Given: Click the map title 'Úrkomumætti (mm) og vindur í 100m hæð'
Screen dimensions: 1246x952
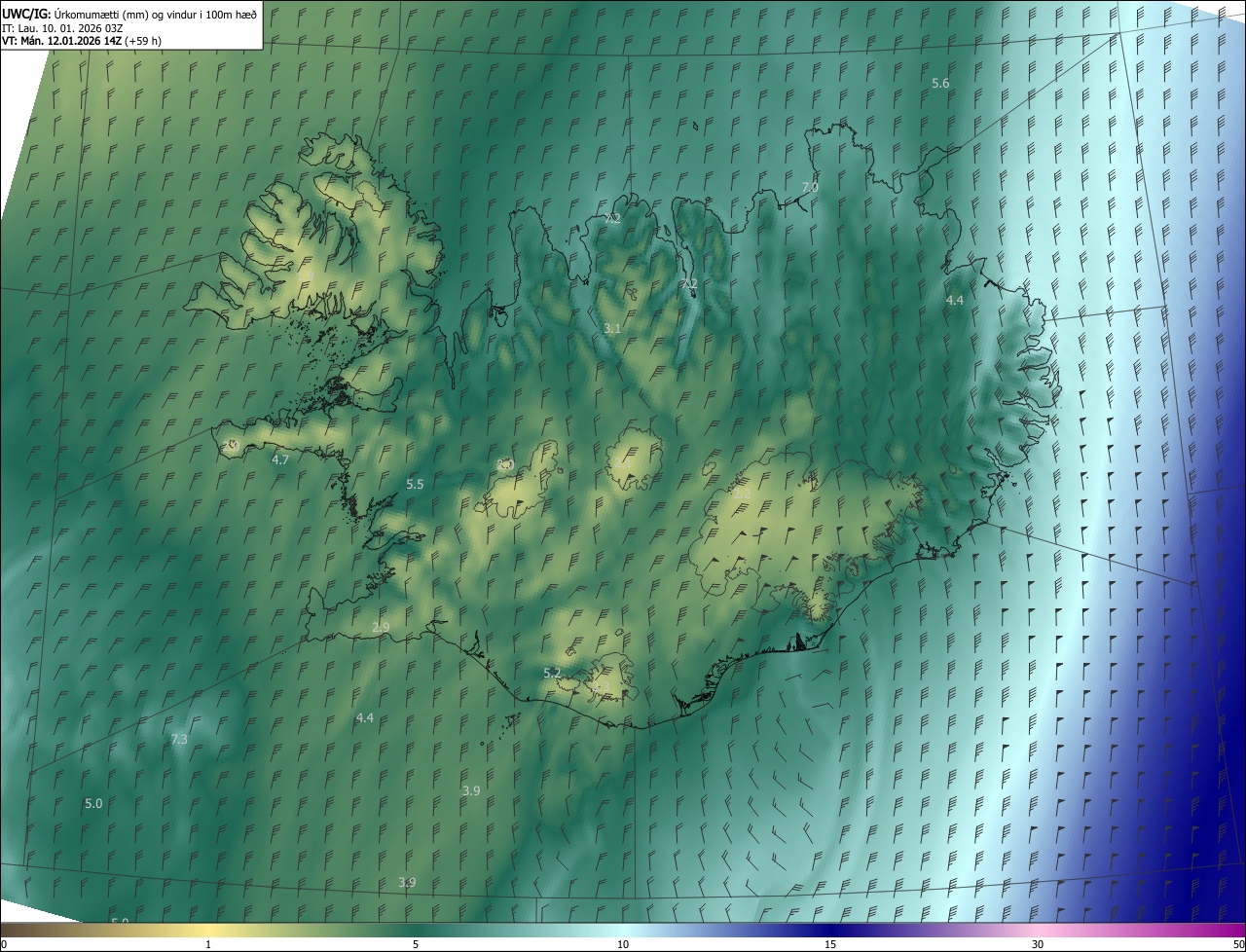Looking at the screenshot, I should [x=156, y=13].
